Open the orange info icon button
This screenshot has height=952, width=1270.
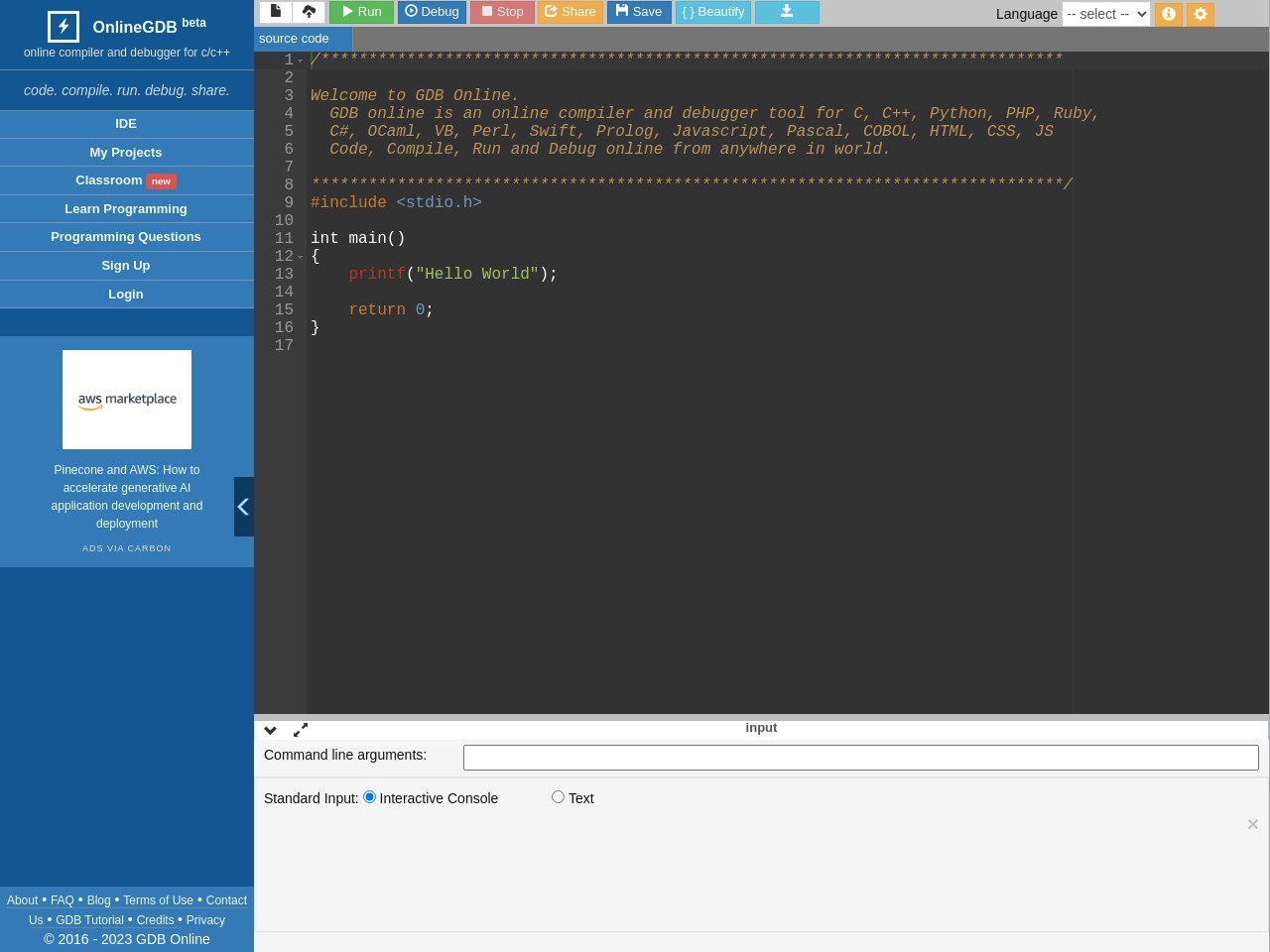coord(1168,14)
